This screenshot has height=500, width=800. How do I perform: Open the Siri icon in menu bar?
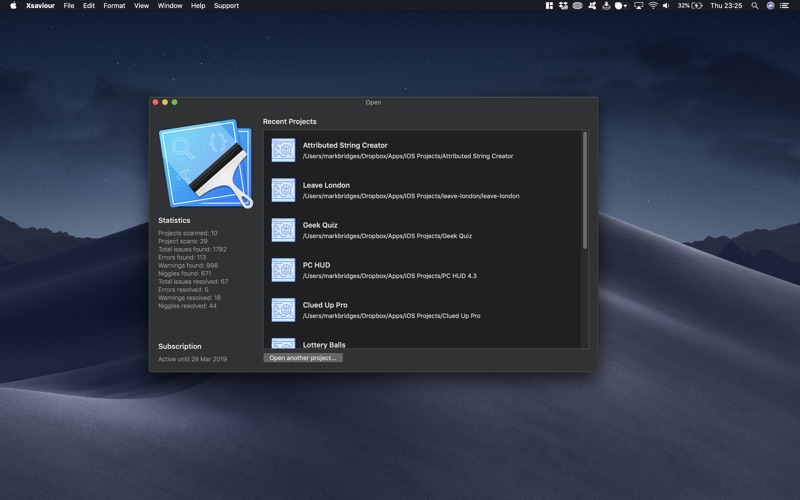coord(770,6)
